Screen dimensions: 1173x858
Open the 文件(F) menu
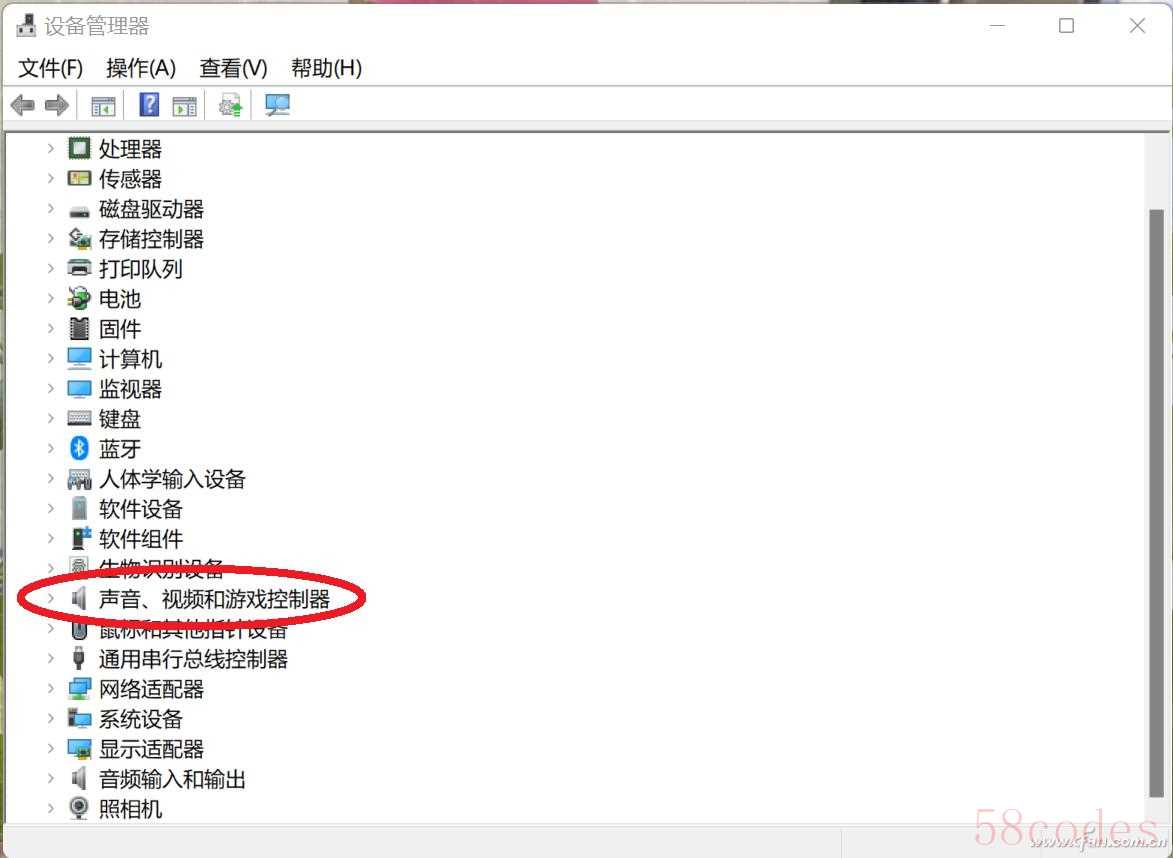[x=50, y=68]
